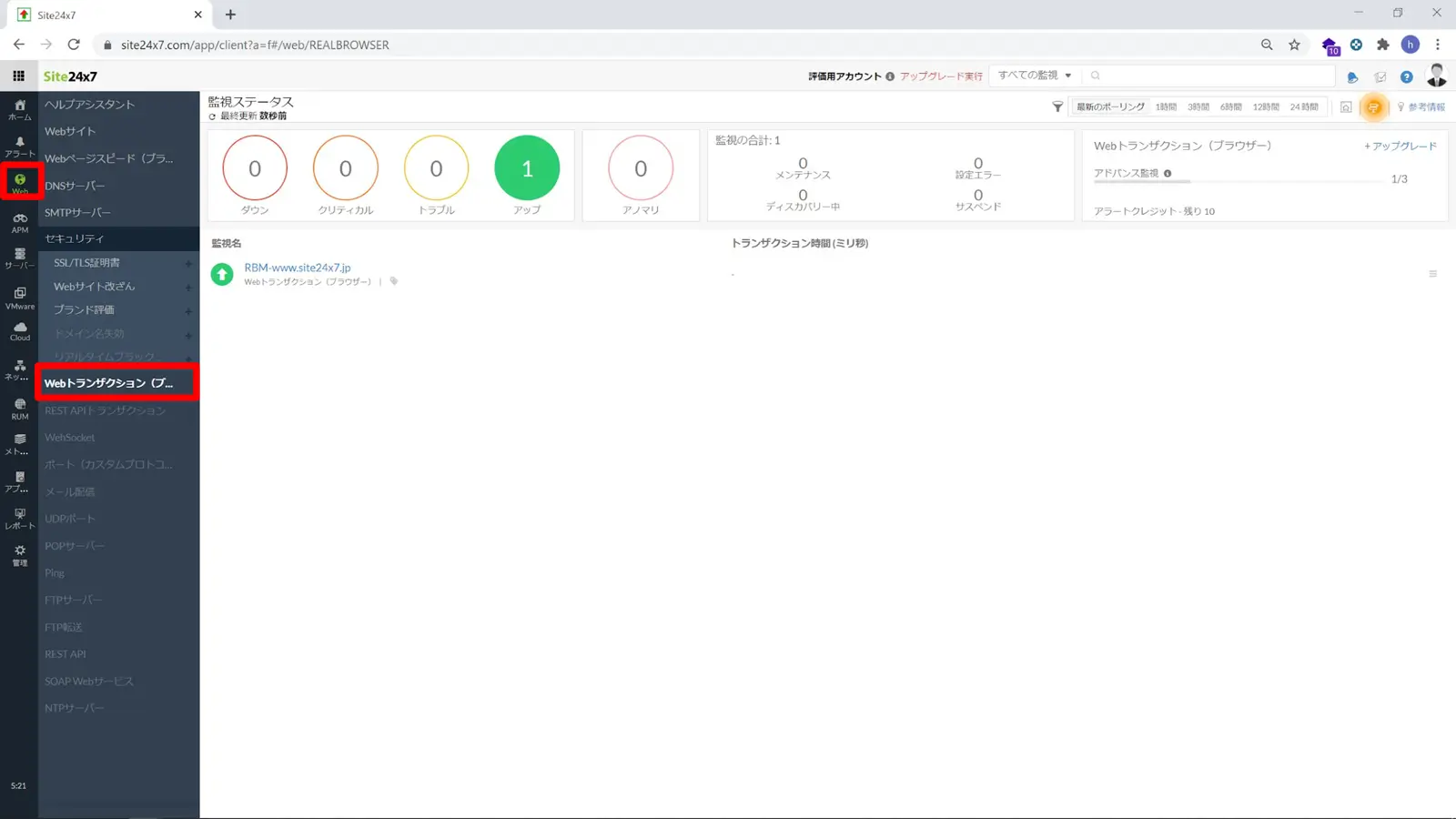This screenshot has height=819, width=1456.
Task: Open the Reports (レポート) sidebar section
Action: pos(19,519)
